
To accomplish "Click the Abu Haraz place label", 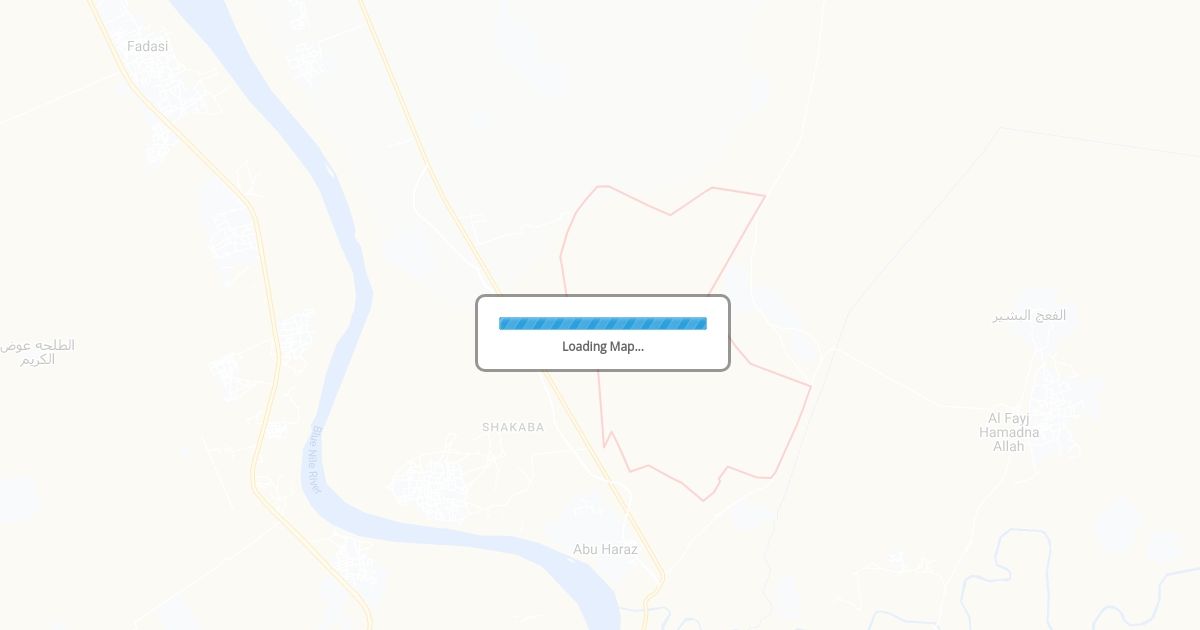I will (x=605, y=549).
